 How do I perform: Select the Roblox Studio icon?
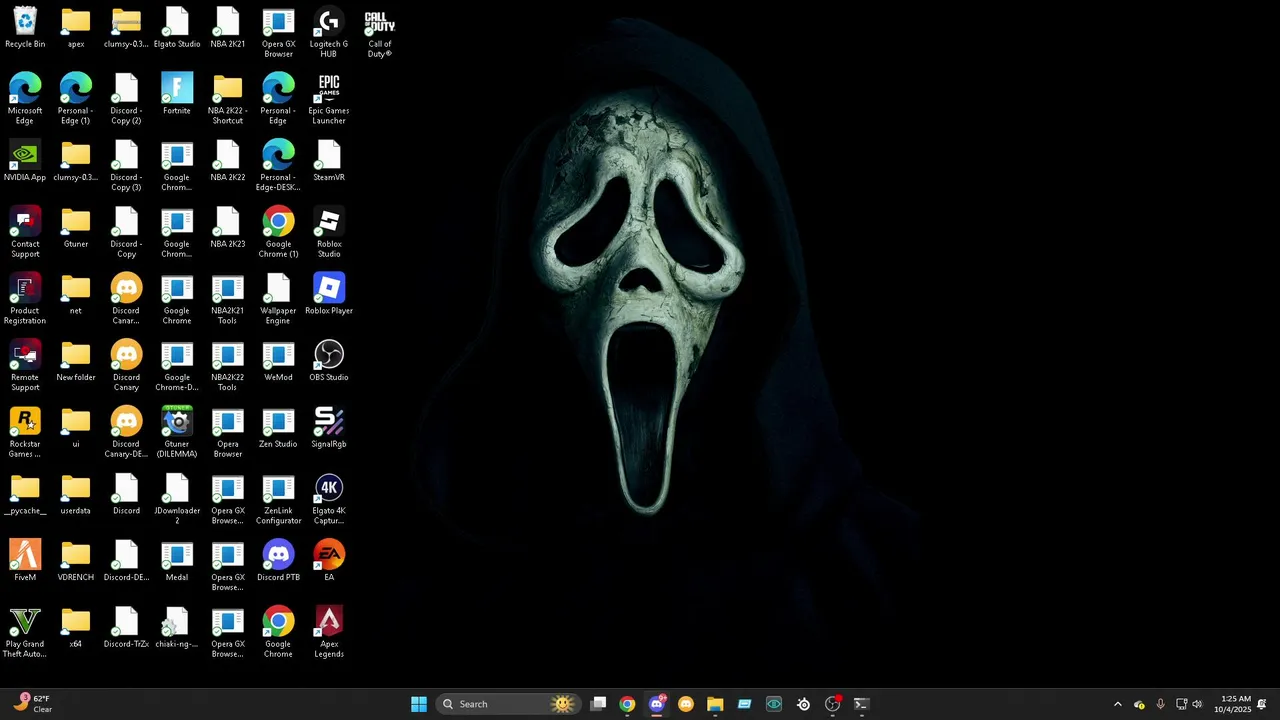click(x=329, y=232)
